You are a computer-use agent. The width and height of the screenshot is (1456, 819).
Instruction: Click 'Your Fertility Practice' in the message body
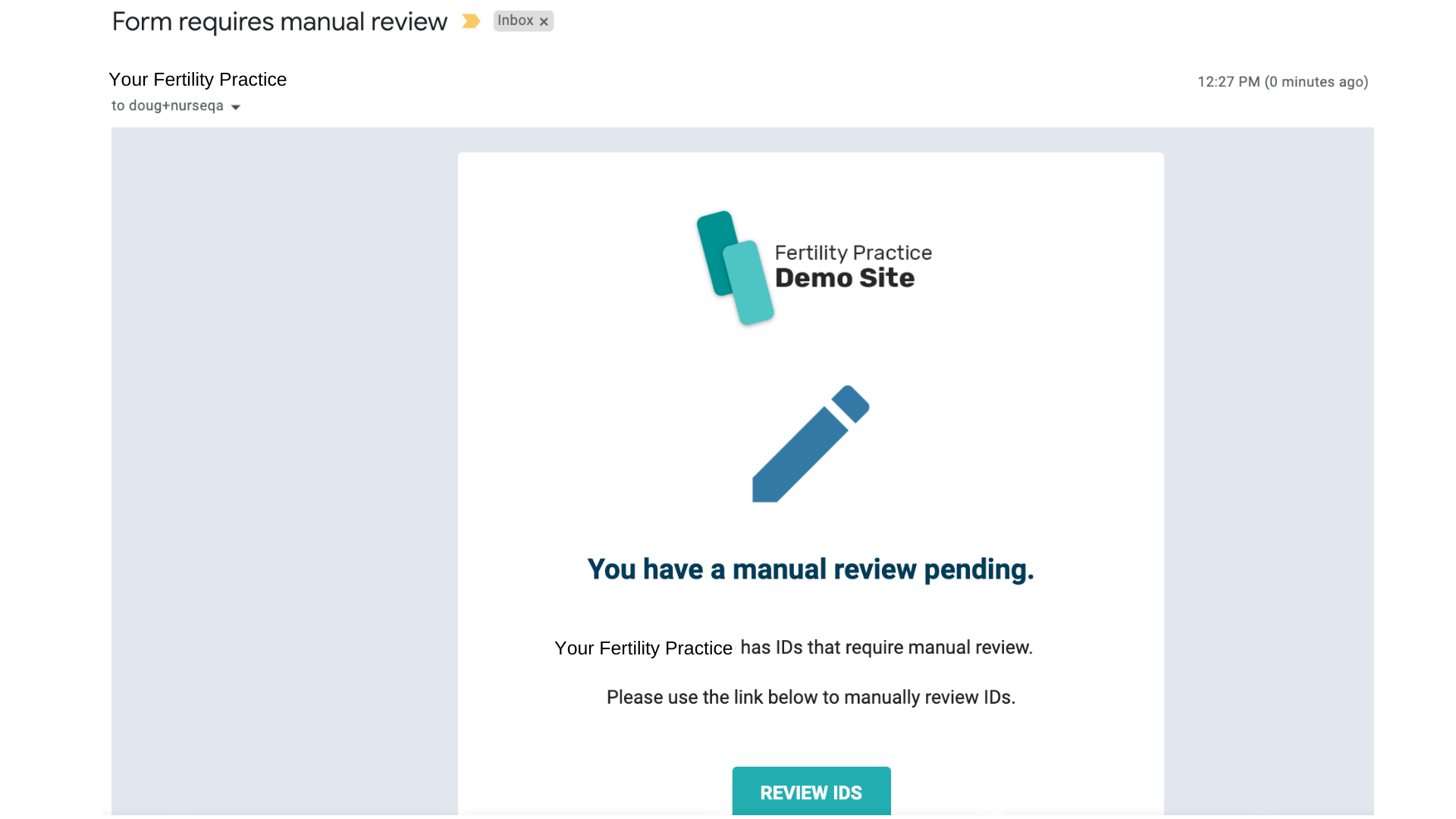(643, 648)
